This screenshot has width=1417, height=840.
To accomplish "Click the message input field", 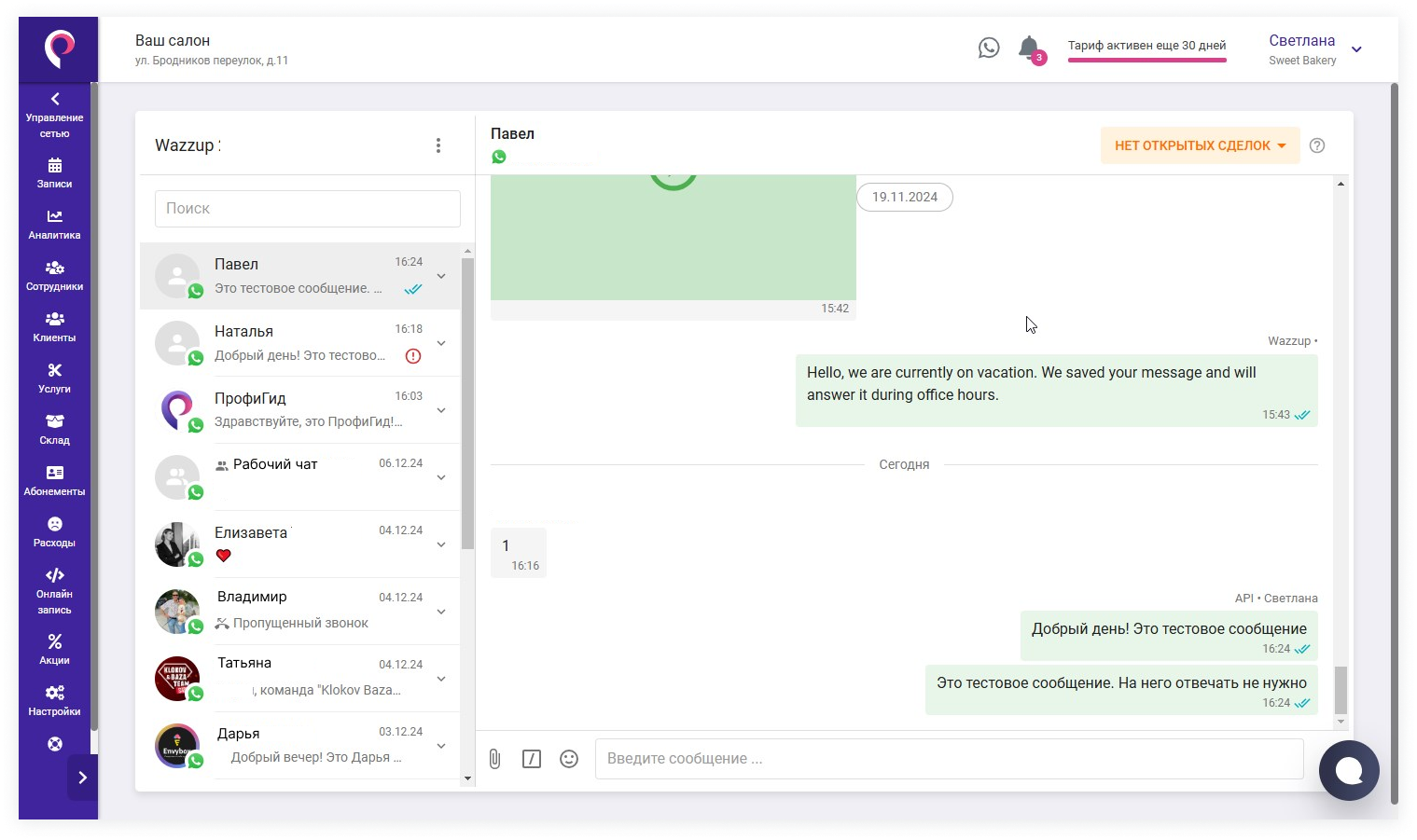I will point(948,759).
